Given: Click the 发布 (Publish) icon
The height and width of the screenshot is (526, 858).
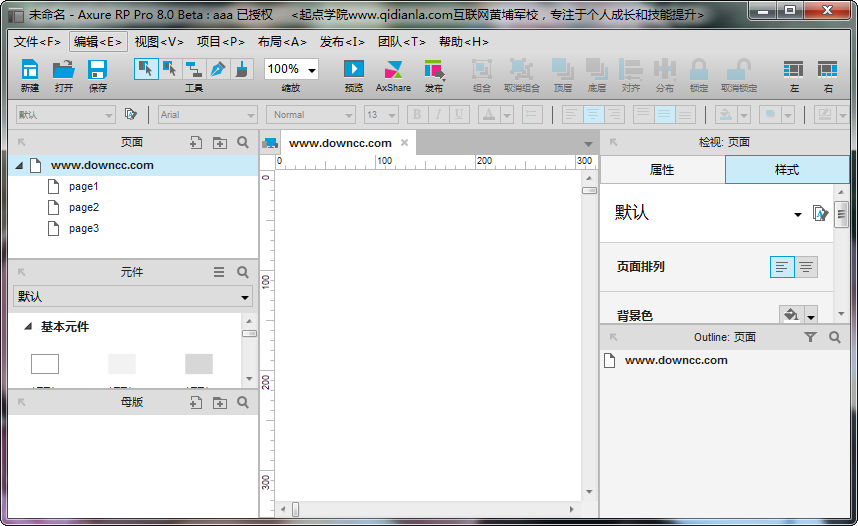Looking at the screenshot, I should pos(433,69).
